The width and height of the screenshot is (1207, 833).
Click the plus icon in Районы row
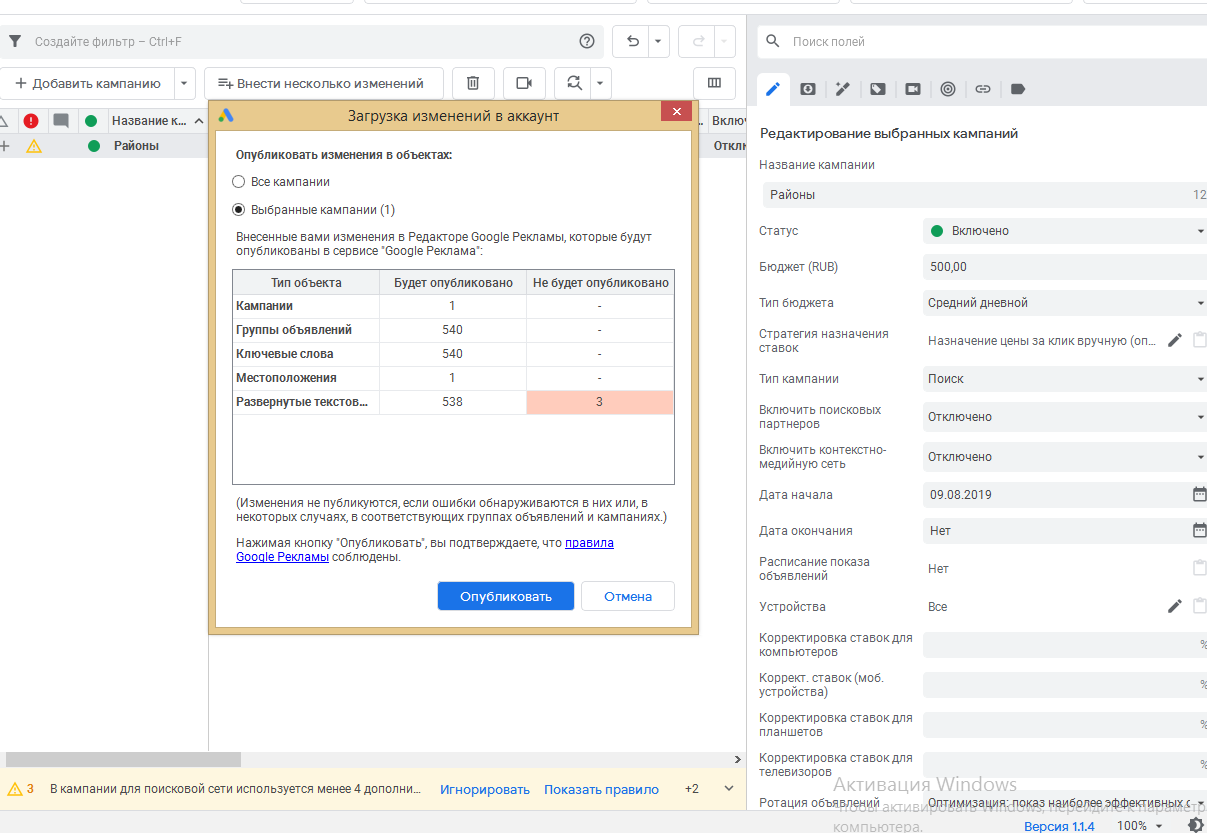(x=5, y=146)
